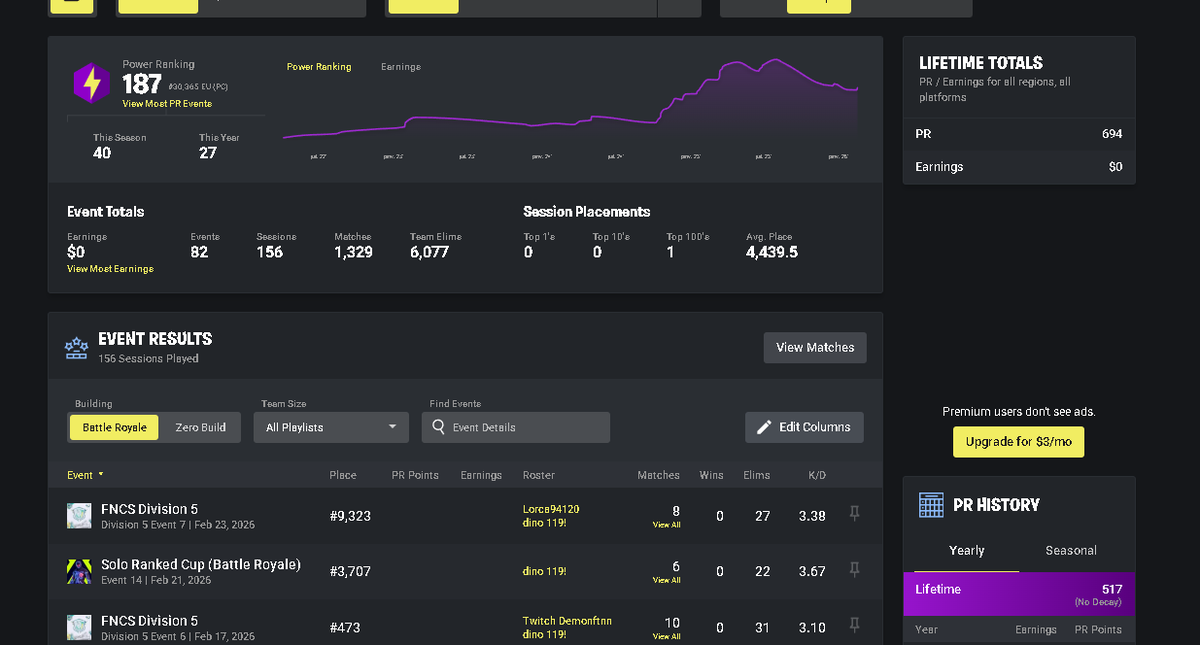Select the Lifetime PR history row
Screen dimensions: 1200x645
pos(1018,594)
